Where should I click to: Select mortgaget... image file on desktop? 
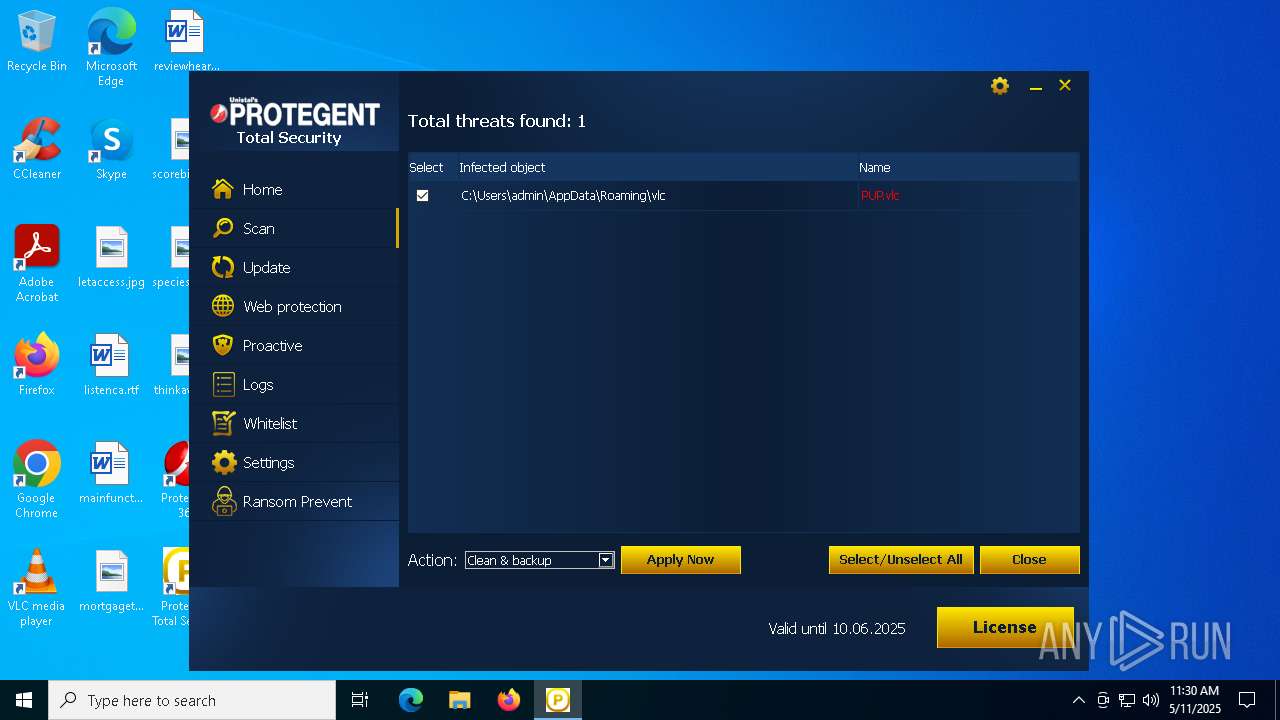pos(111,581)
